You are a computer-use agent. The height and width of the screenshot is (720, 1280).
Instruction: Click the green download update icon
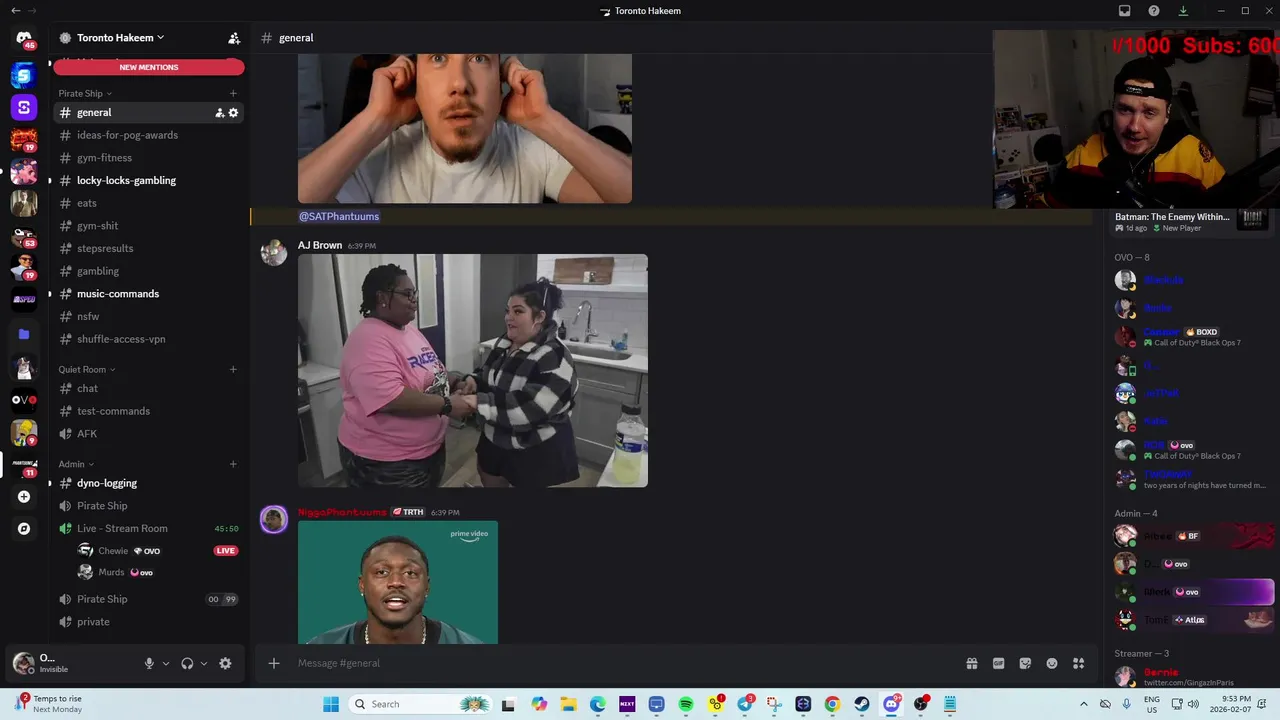1183,11
